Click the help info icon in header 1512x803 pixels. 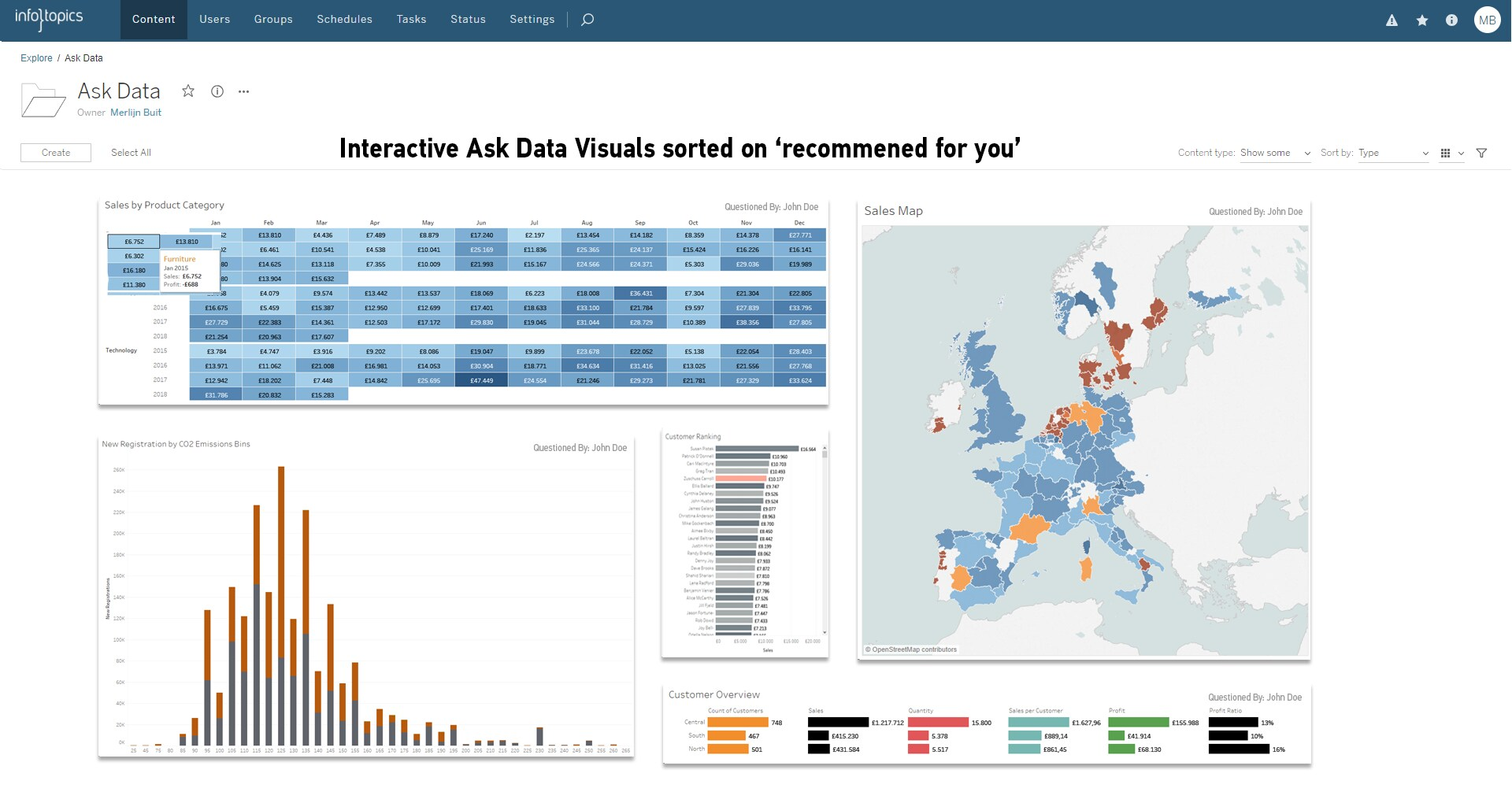1451,20
